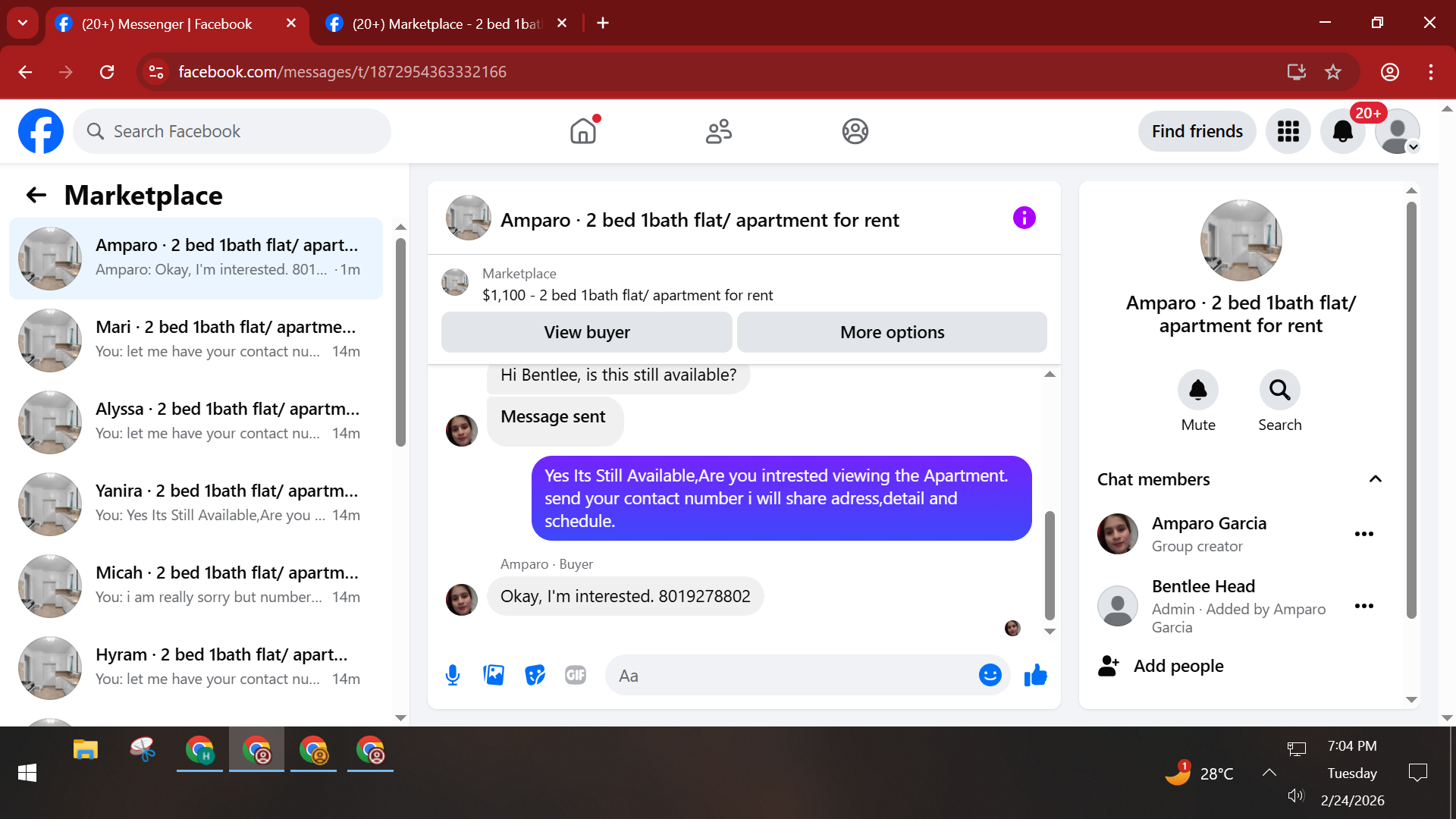Open conversation information purple icon
Viewport: 1456px width, 819px height.
tap(1024, 218)
